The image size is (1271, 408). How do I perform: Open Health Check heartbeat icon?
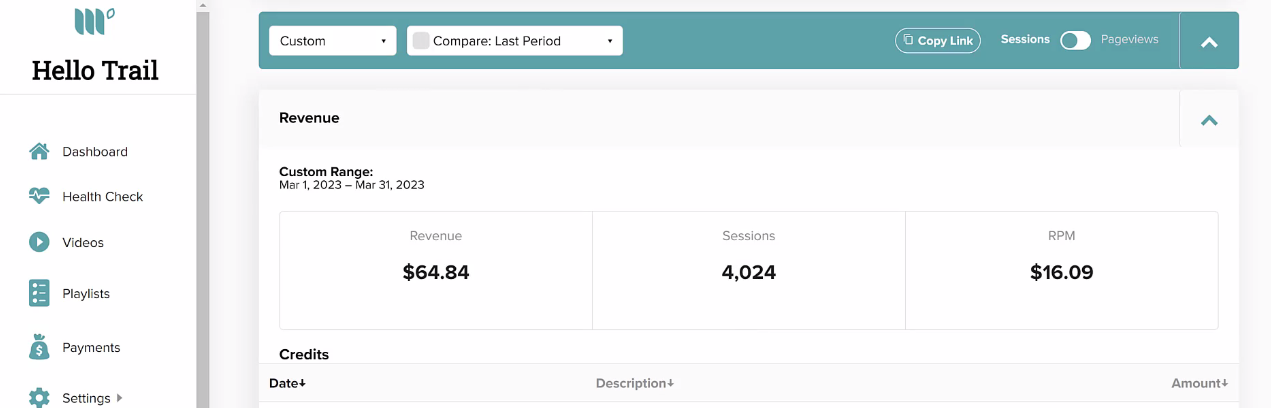point(39,196)
